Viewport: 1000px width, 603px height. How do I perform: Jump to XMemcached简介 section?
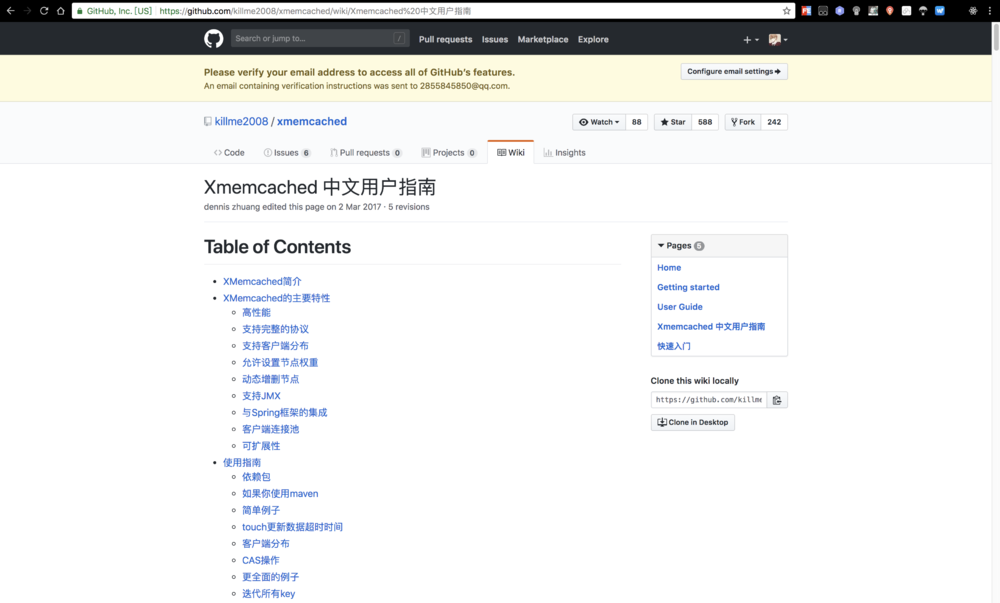[262, 281]
